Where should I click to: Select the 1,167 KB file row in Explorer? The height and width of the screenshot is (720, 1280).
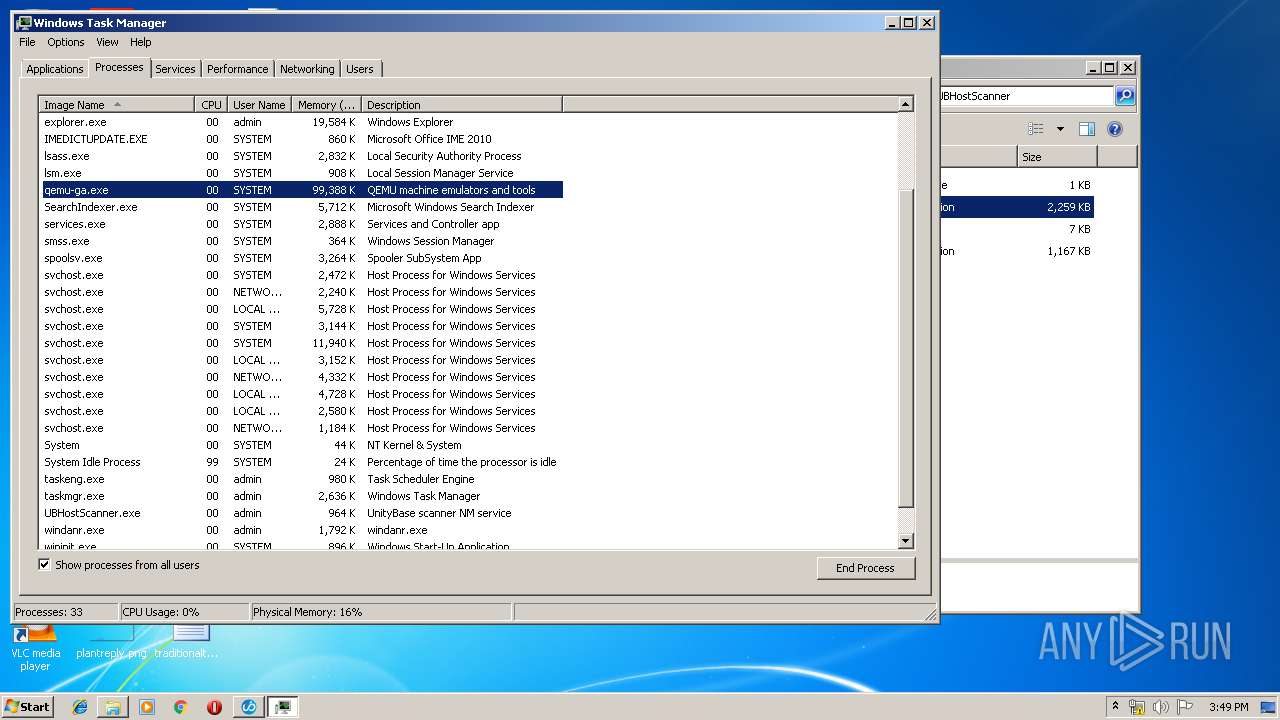point(1017,251)
